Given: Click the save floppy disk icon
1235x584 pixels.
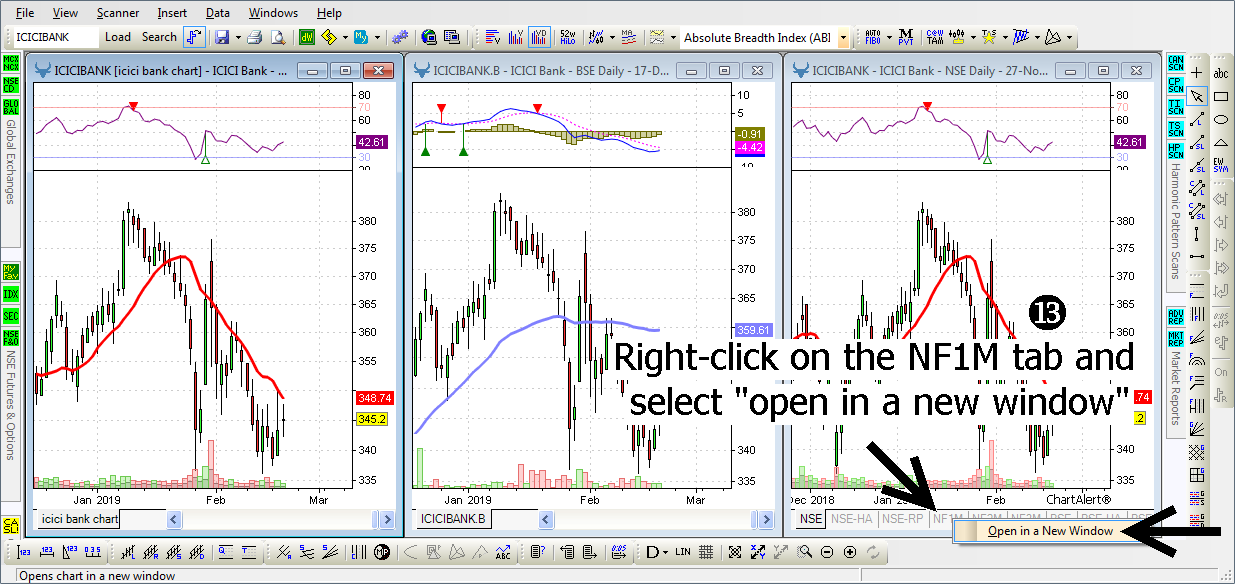Looking at the screenshot, I should coord(222,37).
